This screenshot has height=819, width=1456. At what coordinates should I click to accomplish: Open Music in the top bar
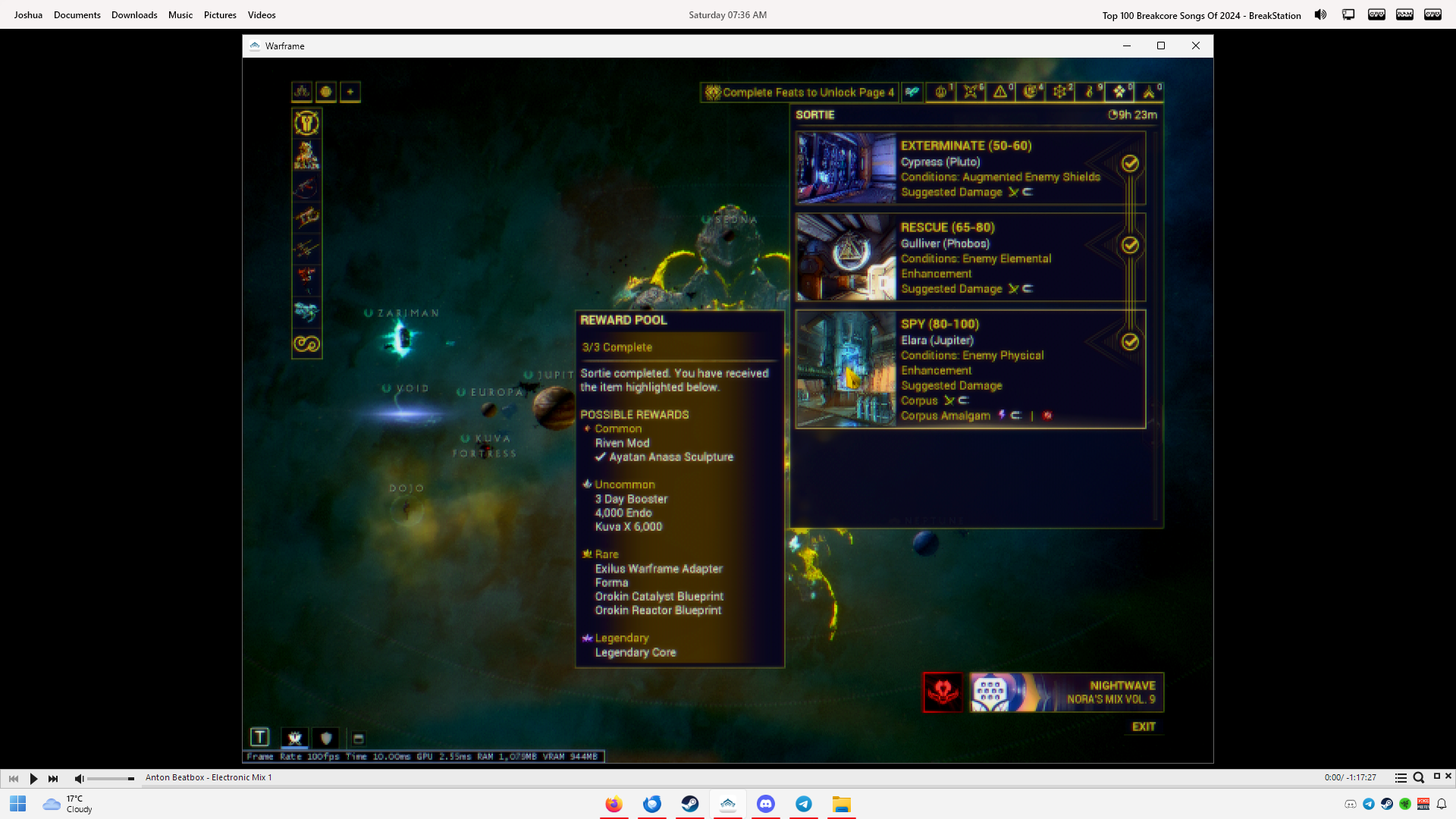180,15
